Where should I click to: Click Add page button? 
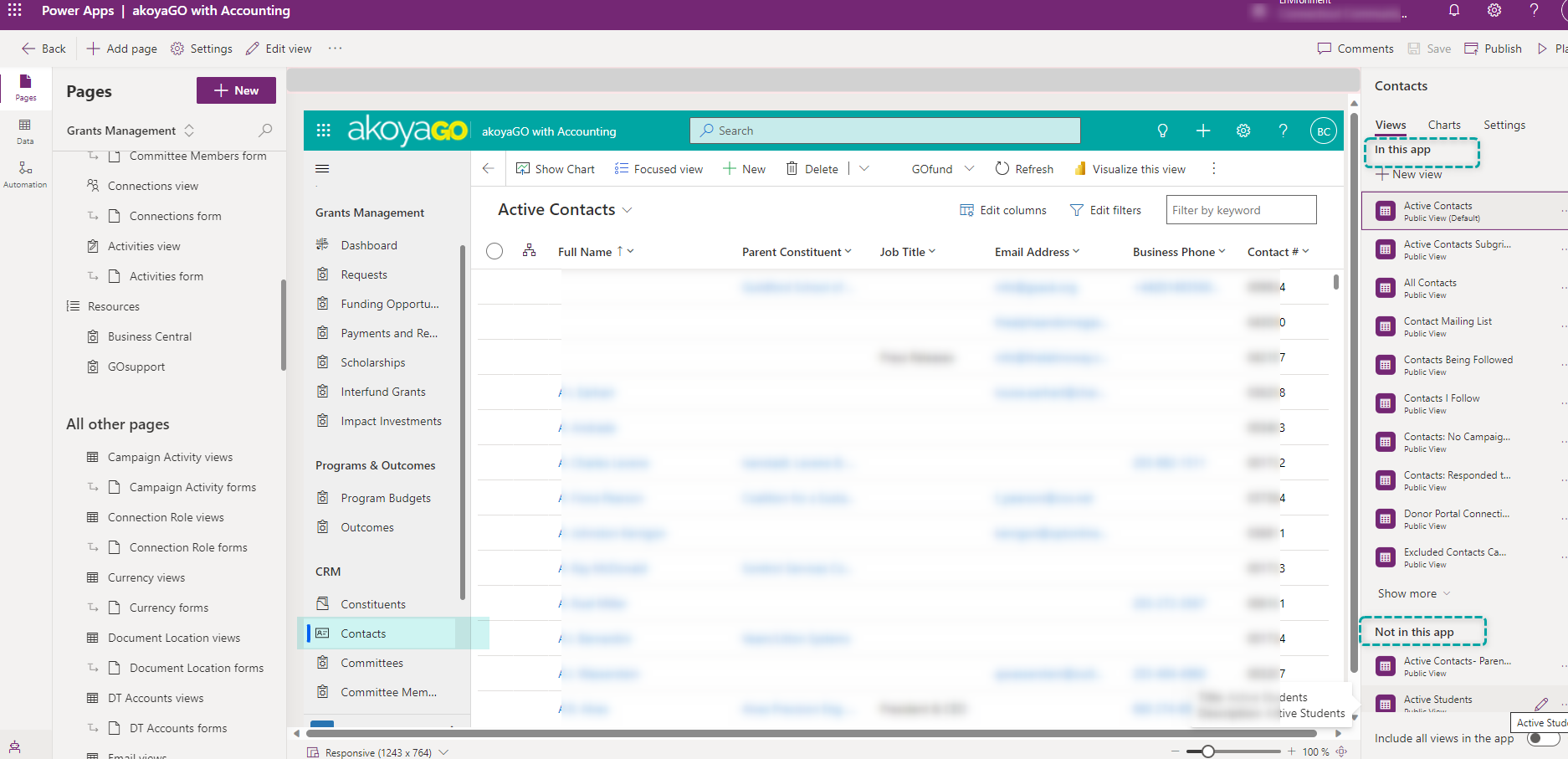pos(122,49)
